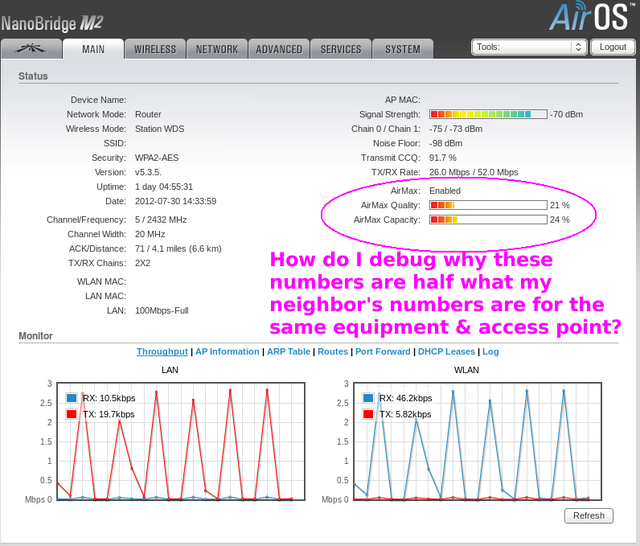The width and height of the screenshot is (640, 546).
Task: Click the Logout button
Action: tap(613, 47)
